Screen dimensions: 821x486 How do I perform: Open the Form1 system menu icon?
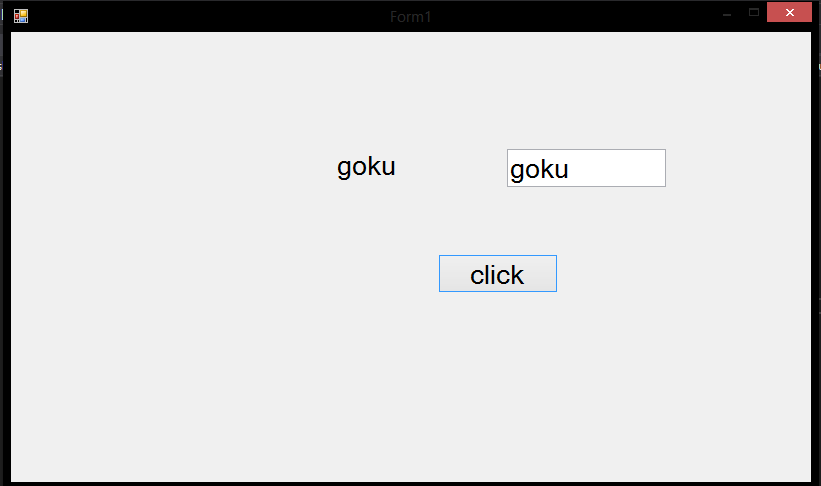point(21,16)
